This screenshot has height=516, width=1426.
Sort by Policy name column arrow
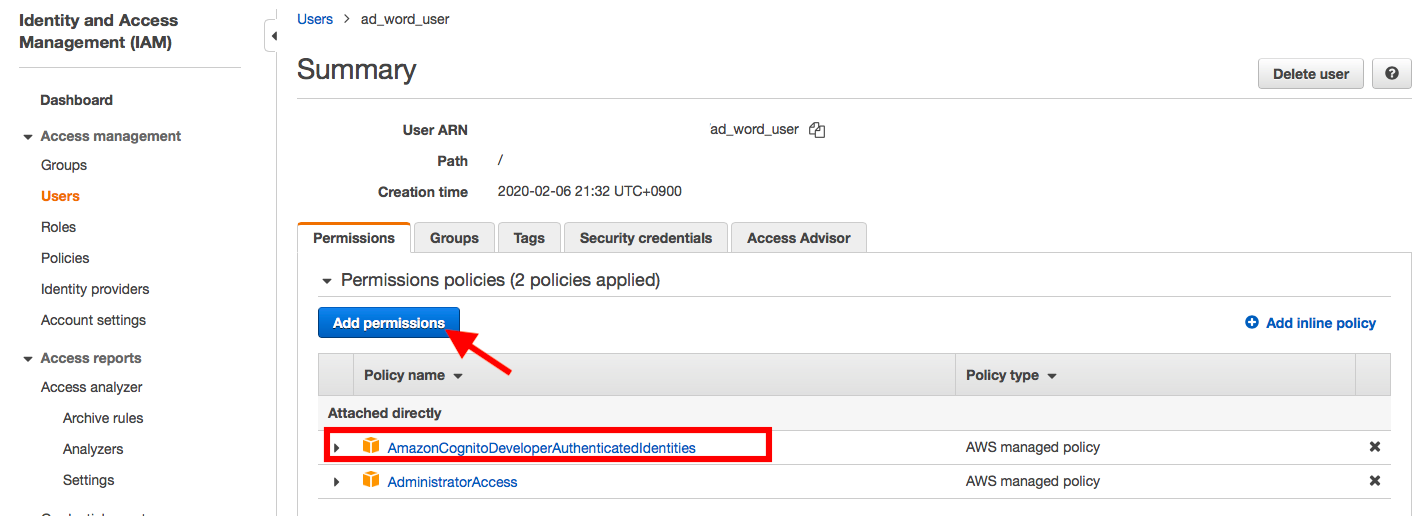coord(458,377)
